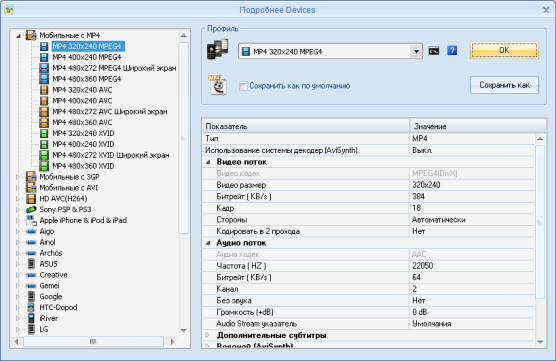The height and width of the screenshot is (361, 556).
Task: Click the orange icon beside MP4 320x240 AVC
Action: [44, 90]
